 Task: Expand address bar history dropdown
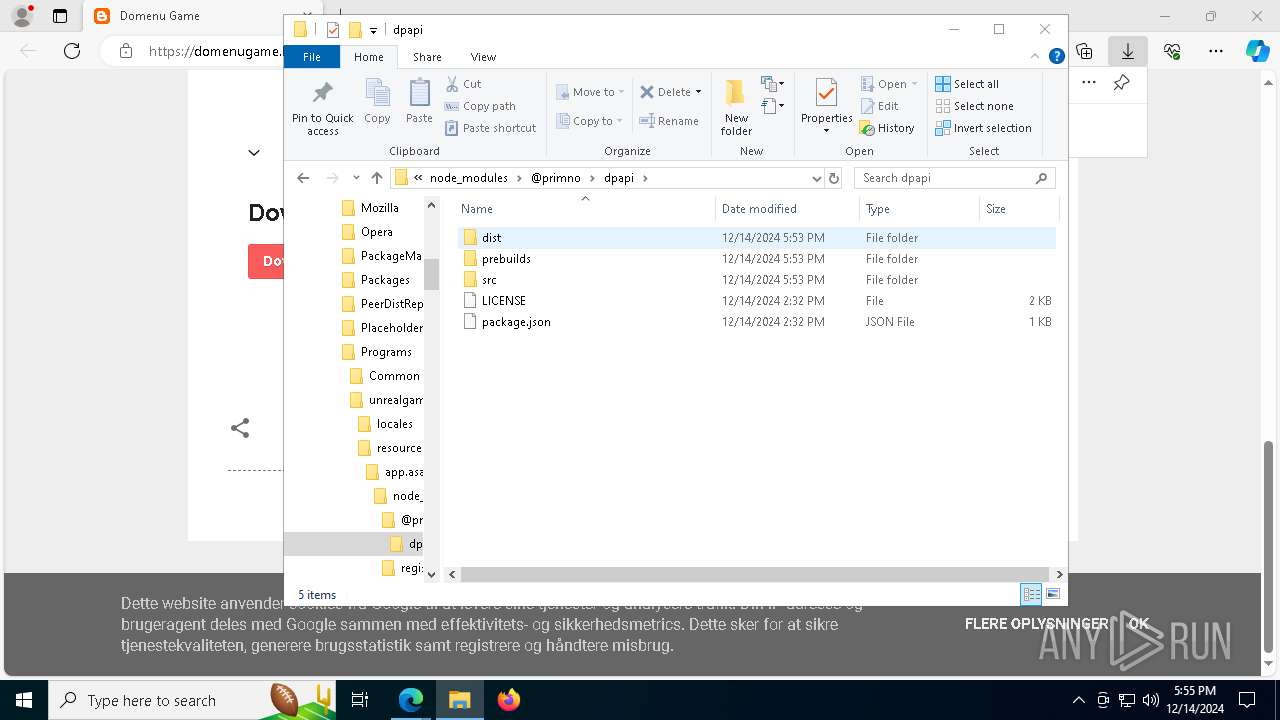point(817,178)
